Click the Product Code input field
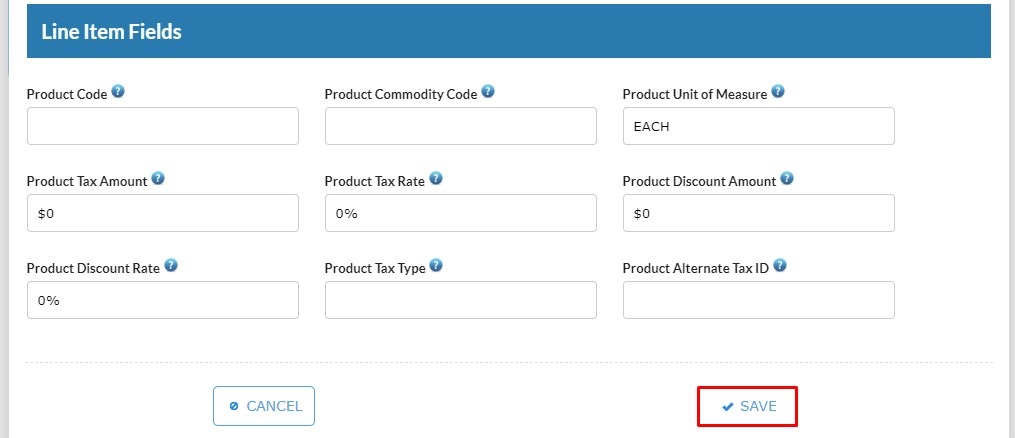Image resolution: width=1015 pixels, height=438 pixels. (163, 126)
